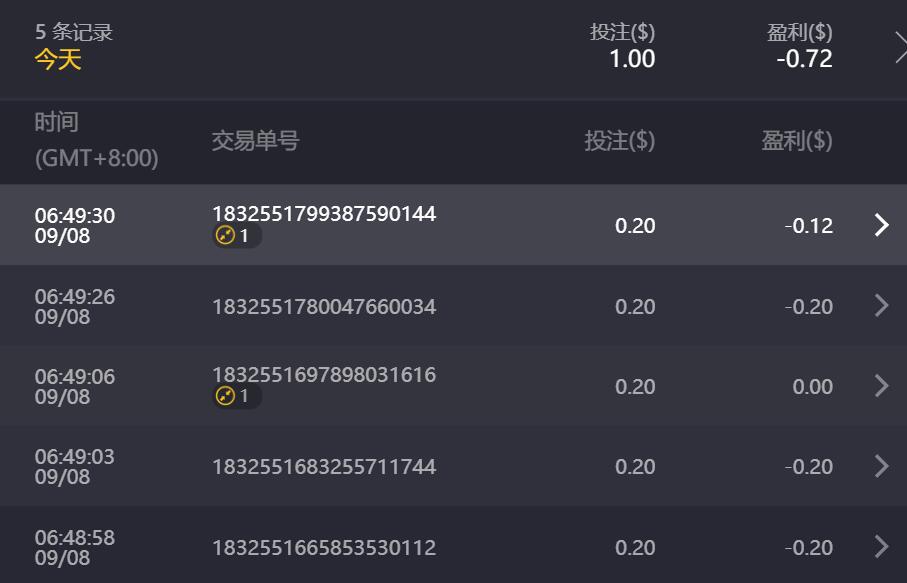The height and width of the screenshot is (583, 907).
Task: Select transaction number 1832551683255711744
Action: pyautogui.click(x=324, y=467)
